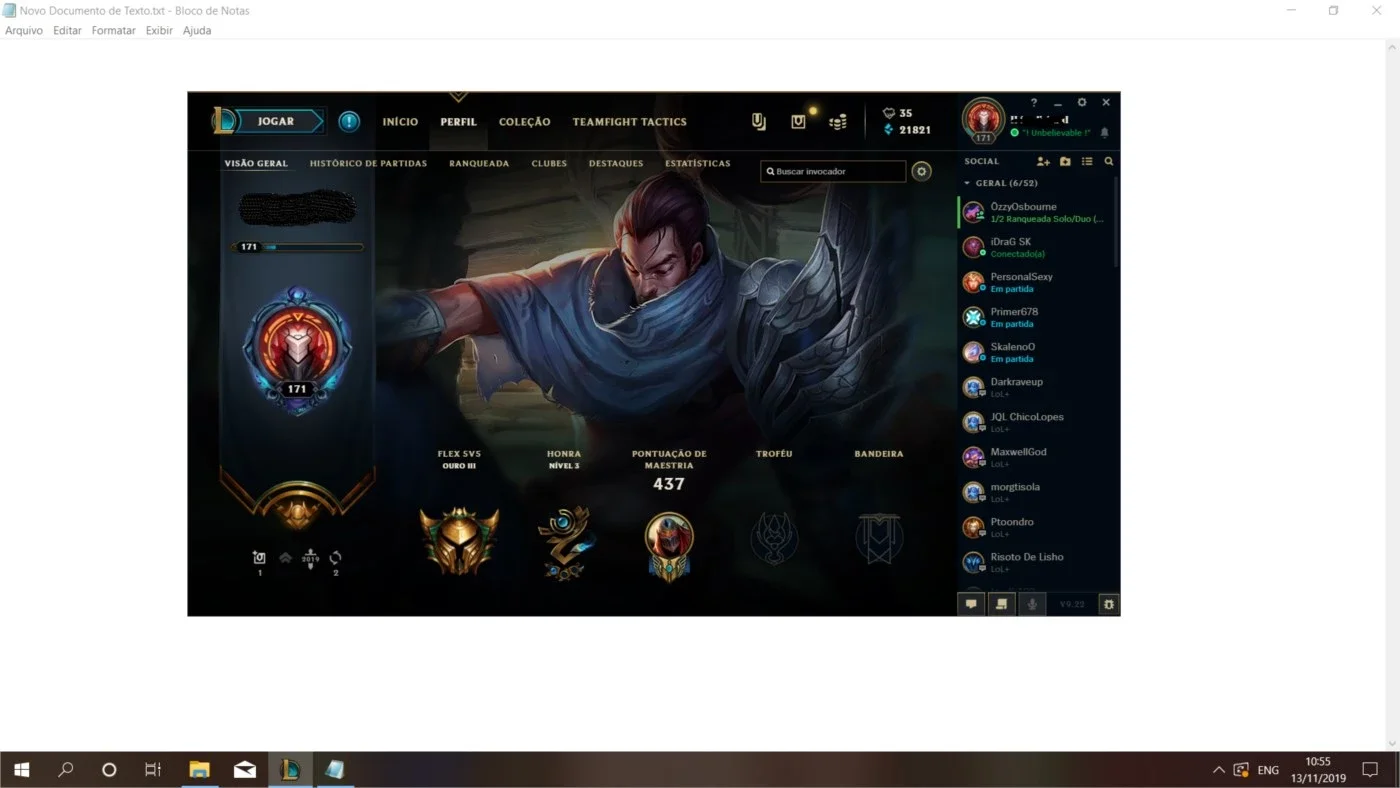Click the League of Legends taskbar icon

(x=290, y=769)
